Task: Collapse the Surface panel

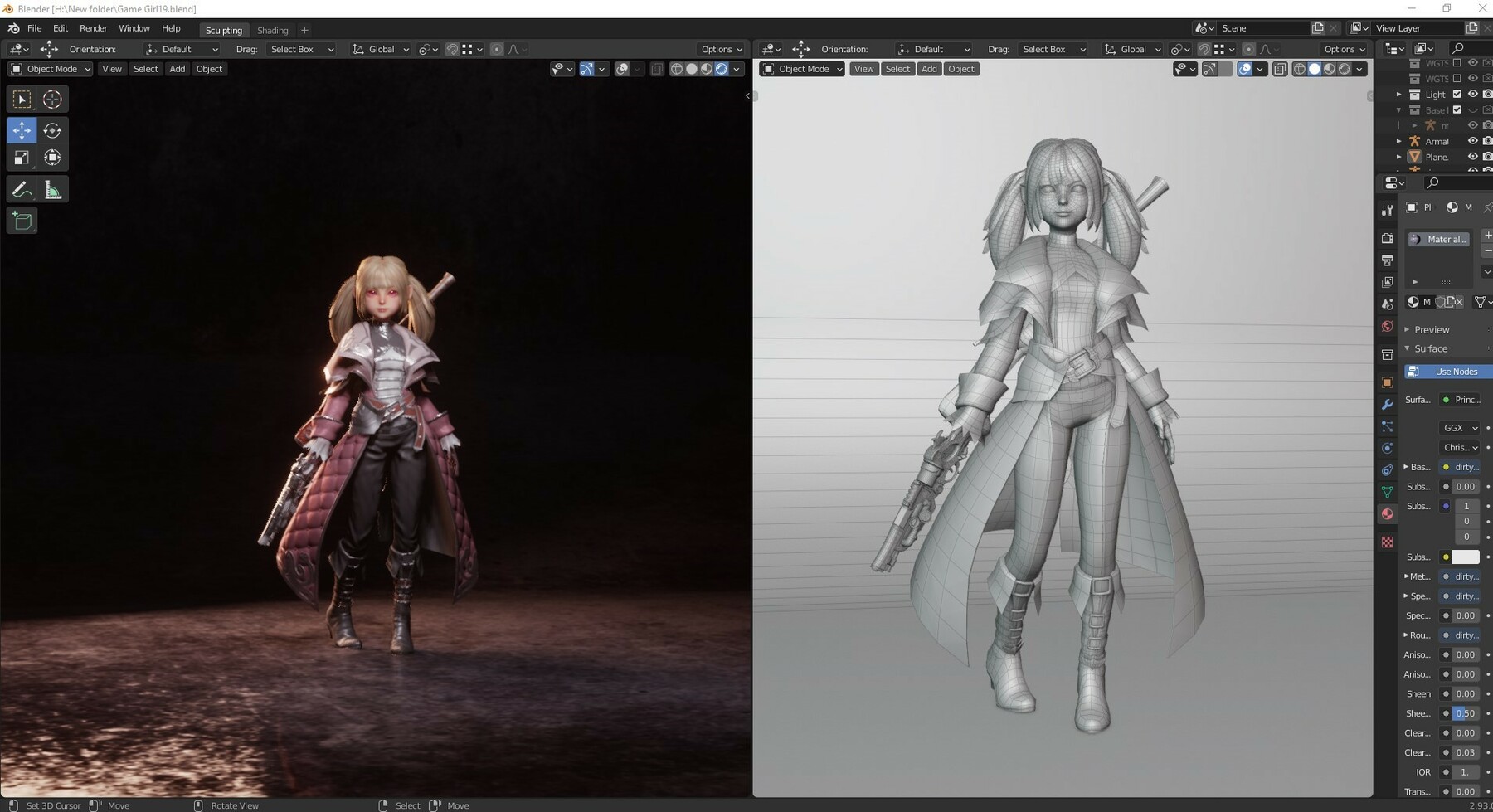Action: (1430, 348)
